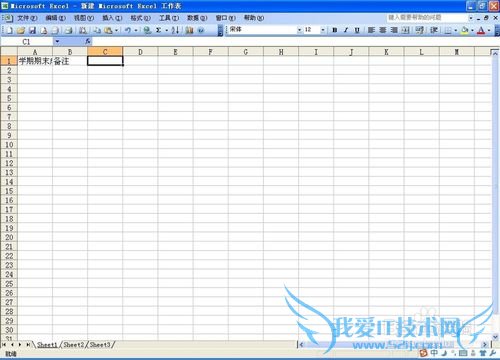Viewport: 500px width, 360px height.
Task: Click the Insert Hyperlink globe icon
Action: 147,30
